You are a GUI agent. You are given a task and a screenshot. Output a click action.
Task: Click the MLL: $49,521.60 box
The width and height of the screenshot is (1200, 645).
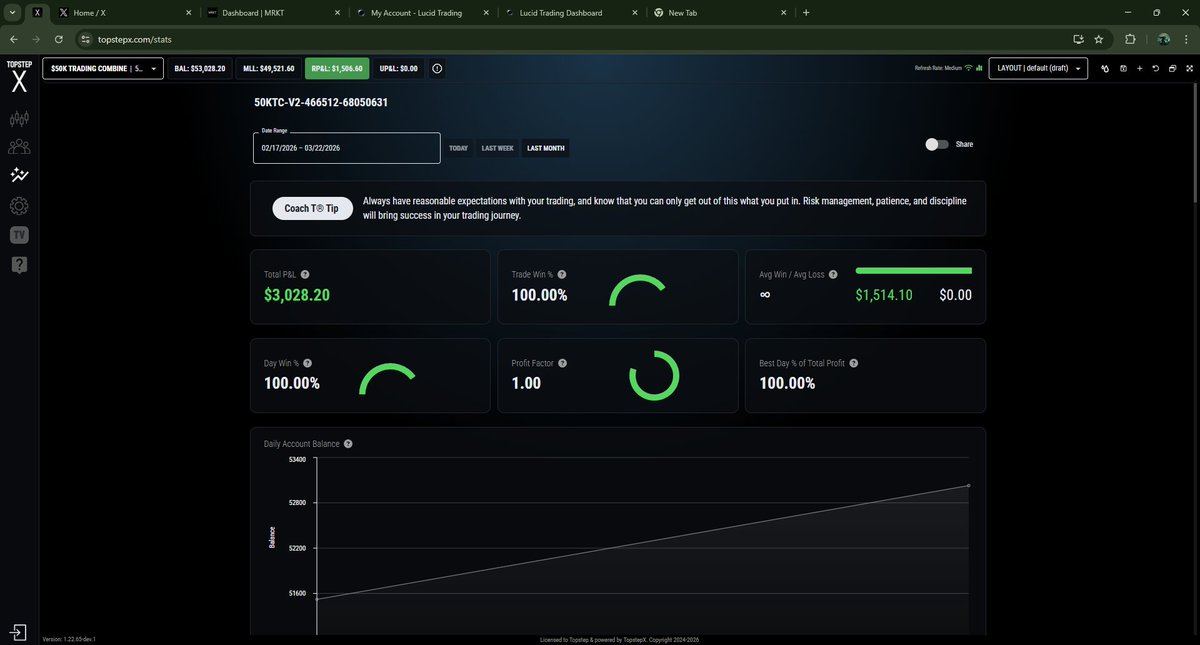pos(269,68)
